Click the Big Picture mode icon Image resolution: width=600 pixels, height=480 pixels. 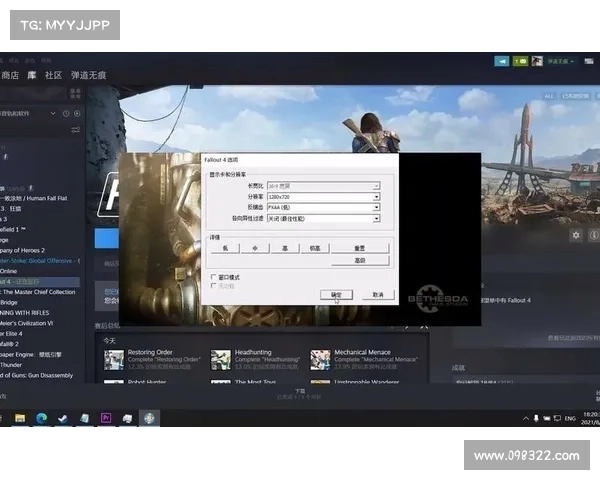point(589,61)
